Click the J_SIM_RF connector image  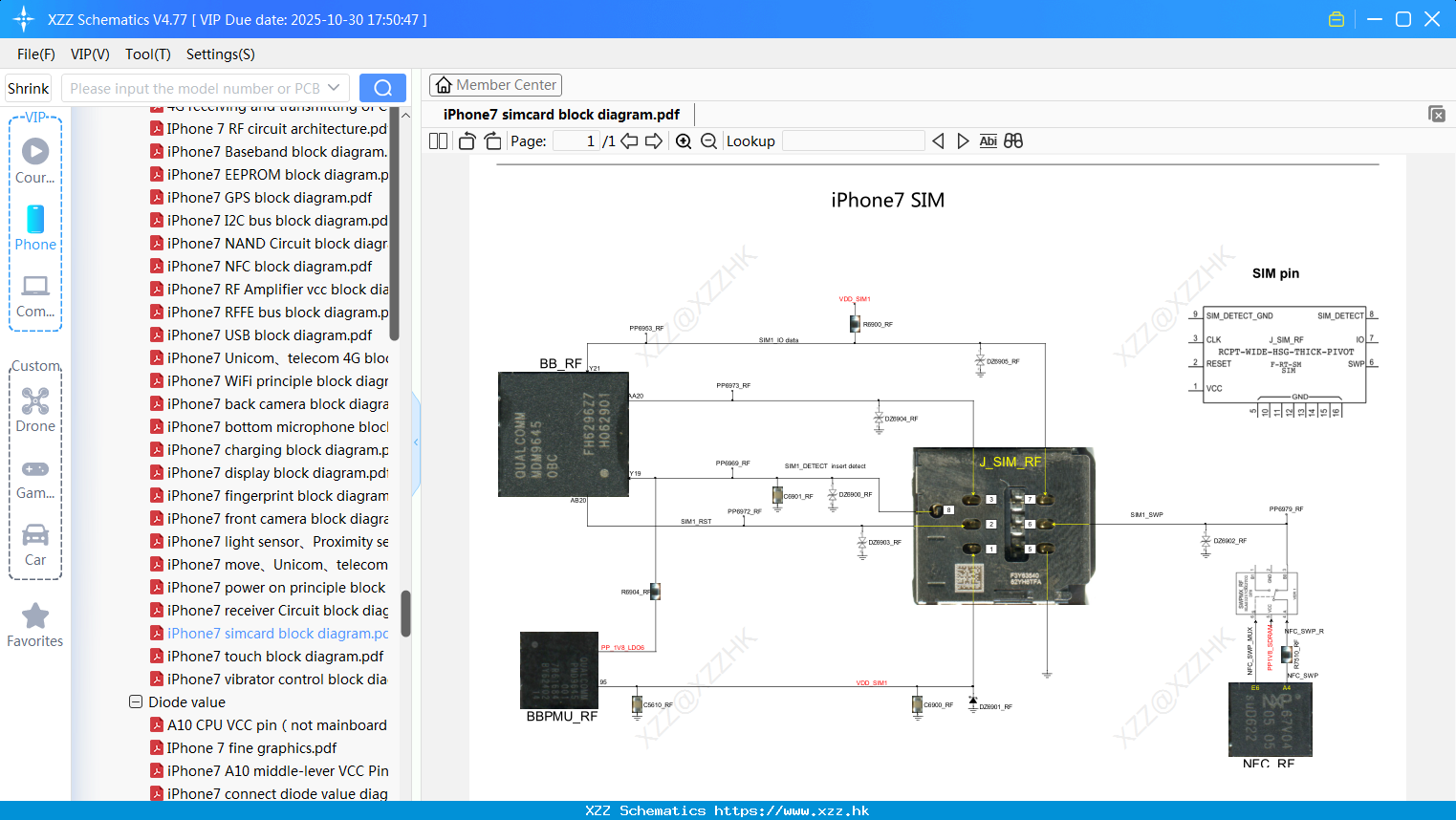point(1003,525)
